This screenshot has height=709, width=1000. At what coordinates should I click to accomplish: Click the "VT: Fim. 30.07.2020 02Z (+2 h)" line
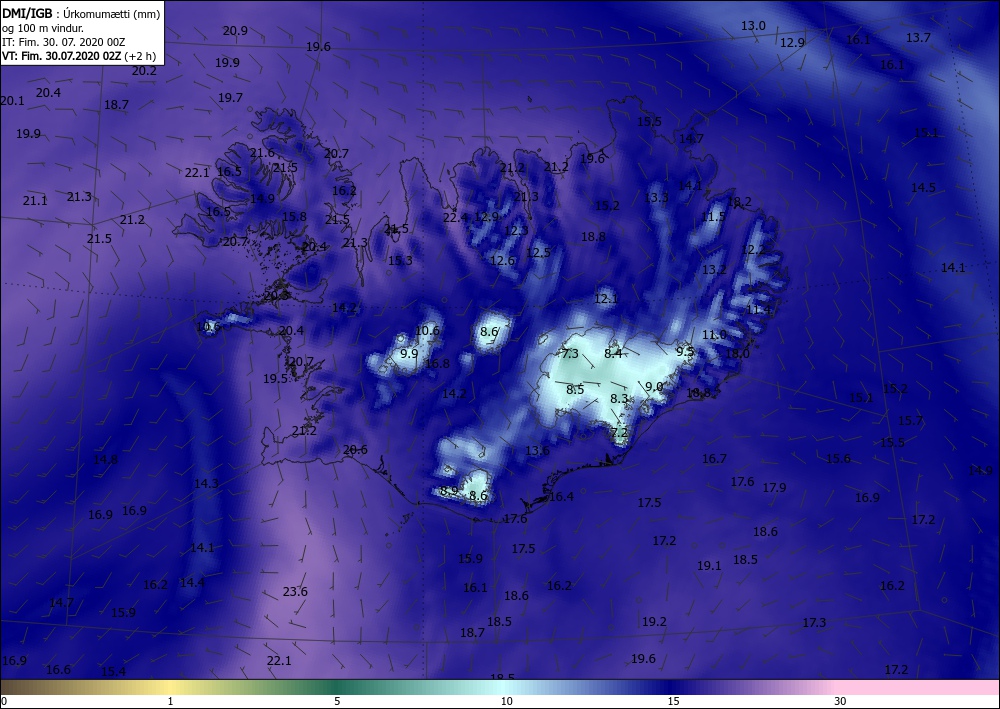[x=79, y=56]
